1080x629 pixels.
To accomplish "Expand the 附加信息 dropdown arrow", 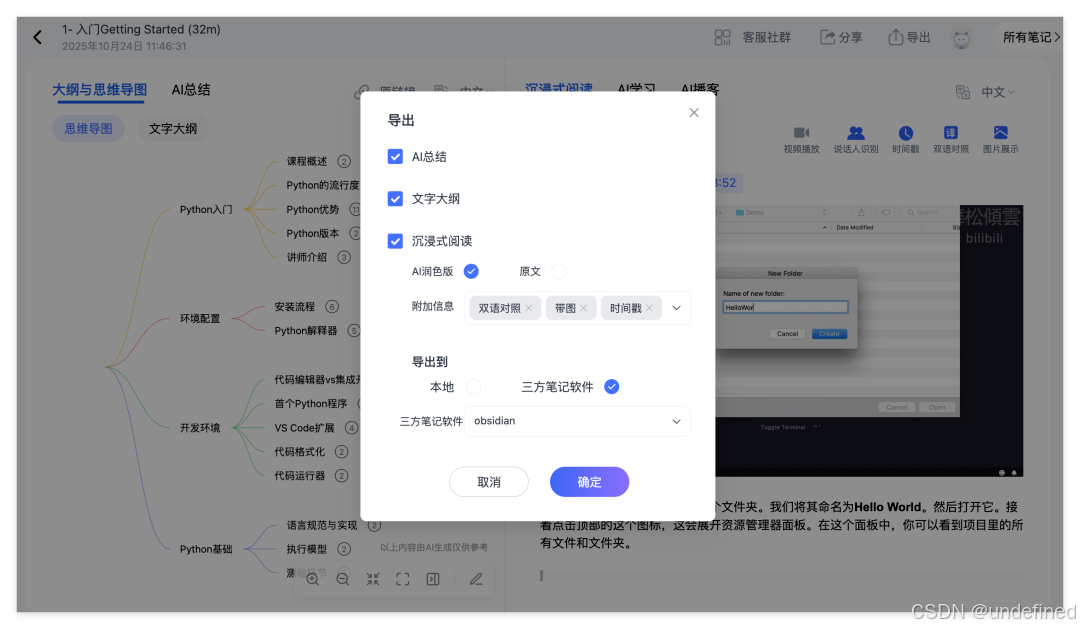I will click(676, 308).
